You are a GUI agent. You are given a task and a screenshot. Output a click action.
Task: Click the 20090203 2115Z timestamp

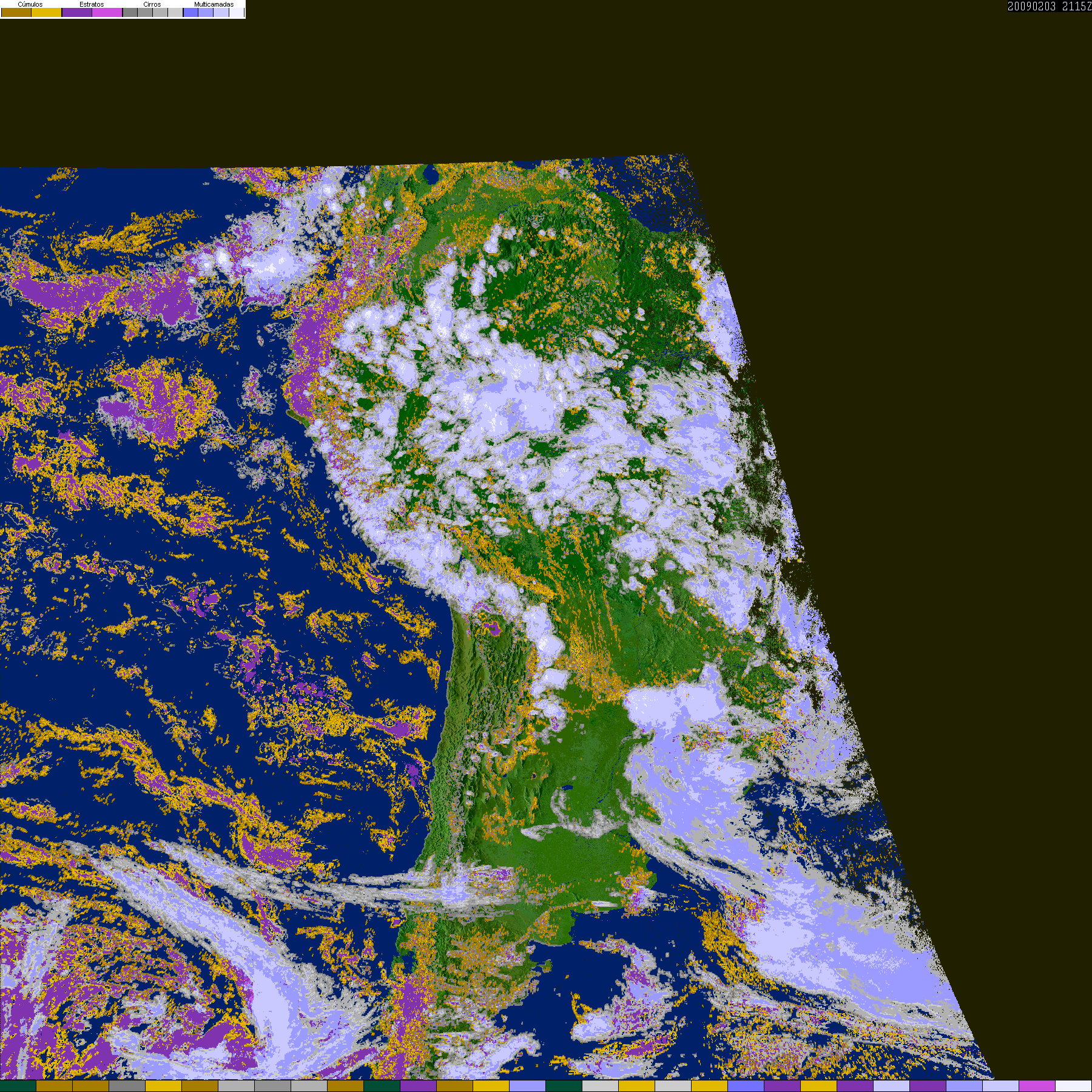tap(1050, 6)
